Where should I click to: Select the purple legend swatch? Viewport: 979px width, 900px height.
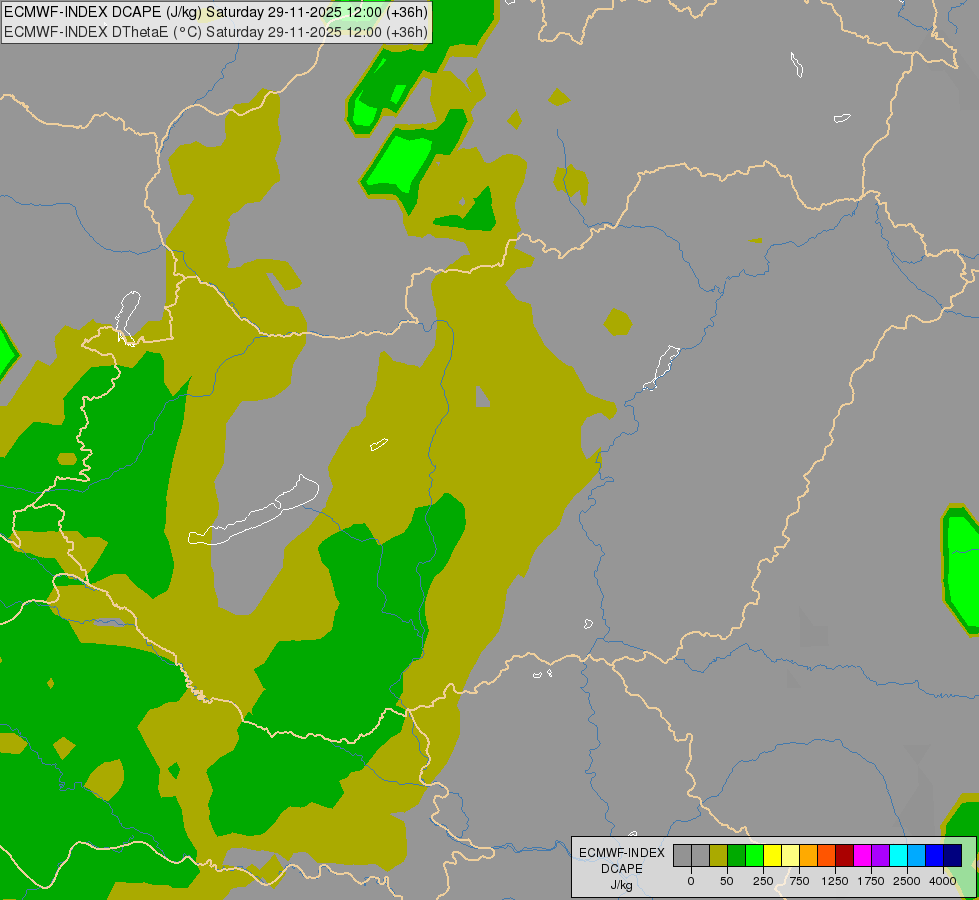[x=881, y=856]
